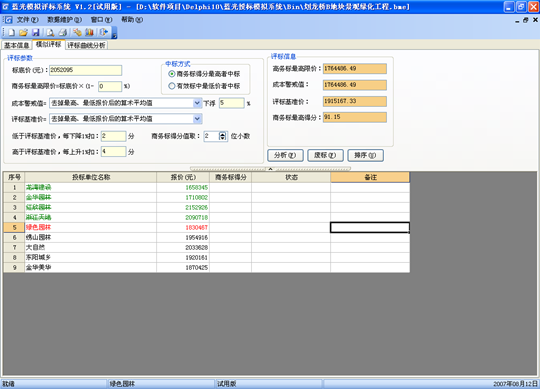Screen dimensions: 540x389
Task: Click the bid price 1954916 cell
Action: [183, 237]
